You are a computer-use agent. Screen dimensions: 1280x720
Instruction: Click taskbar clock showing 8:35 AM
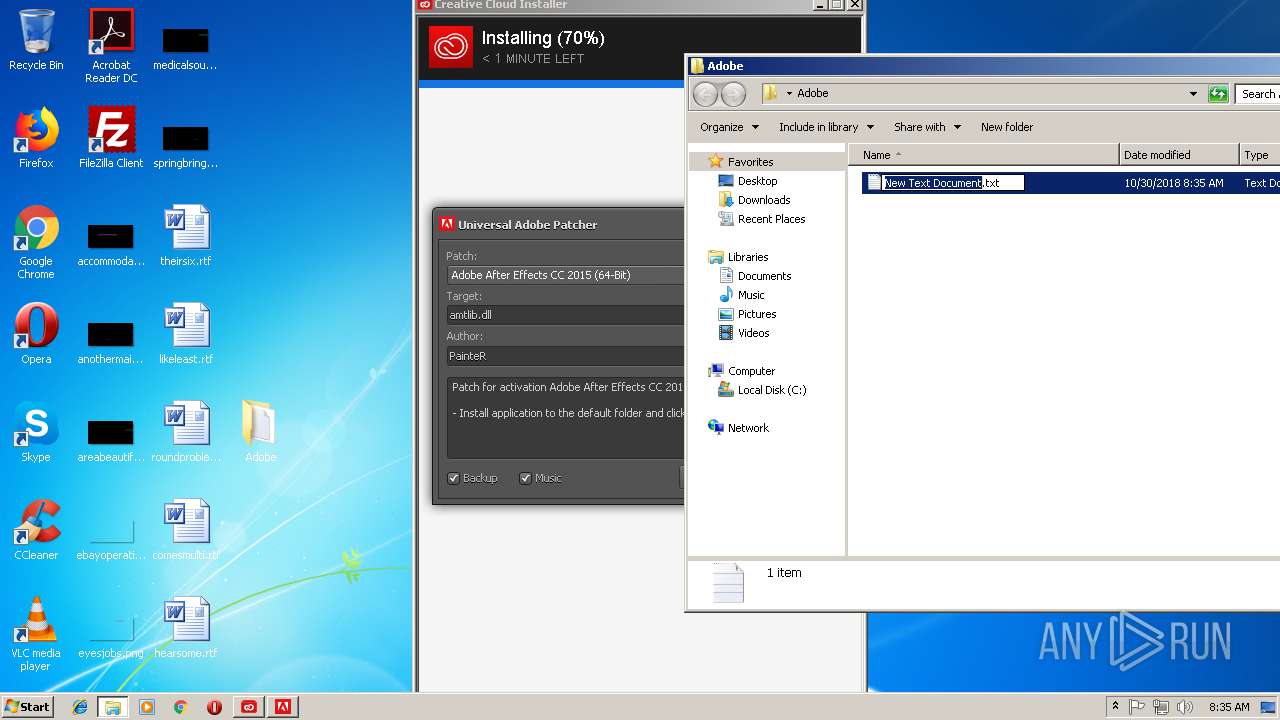click(1229, 707)
